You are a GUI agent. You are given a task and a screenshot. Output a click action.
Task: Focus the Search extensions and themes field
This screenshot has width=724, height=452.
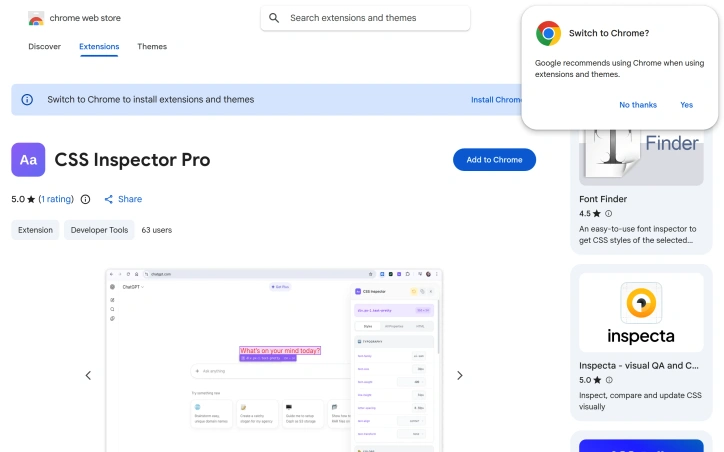pos(365,18)
